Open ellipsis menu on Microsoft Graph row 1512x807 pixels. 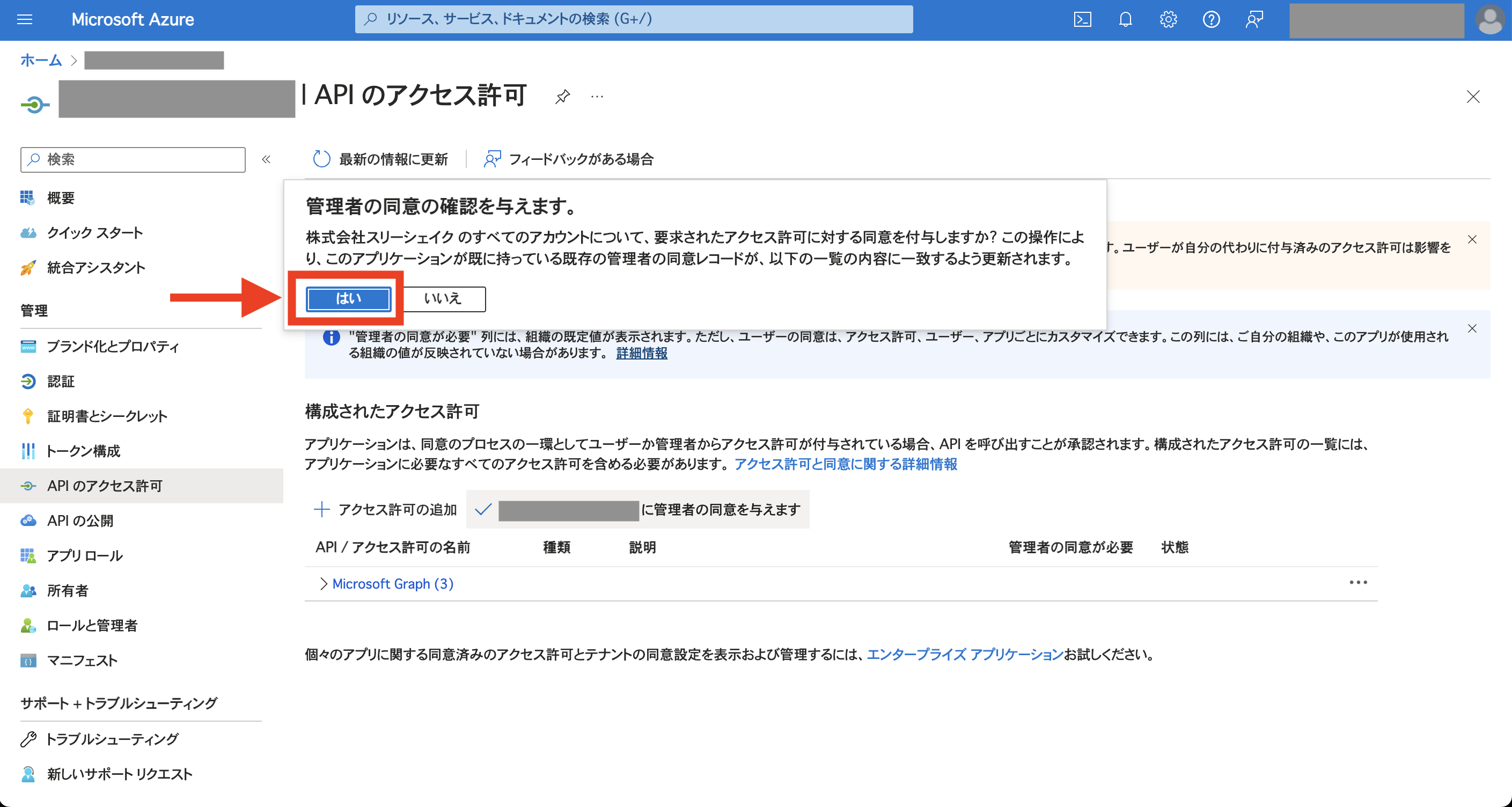pos(1357,582)
